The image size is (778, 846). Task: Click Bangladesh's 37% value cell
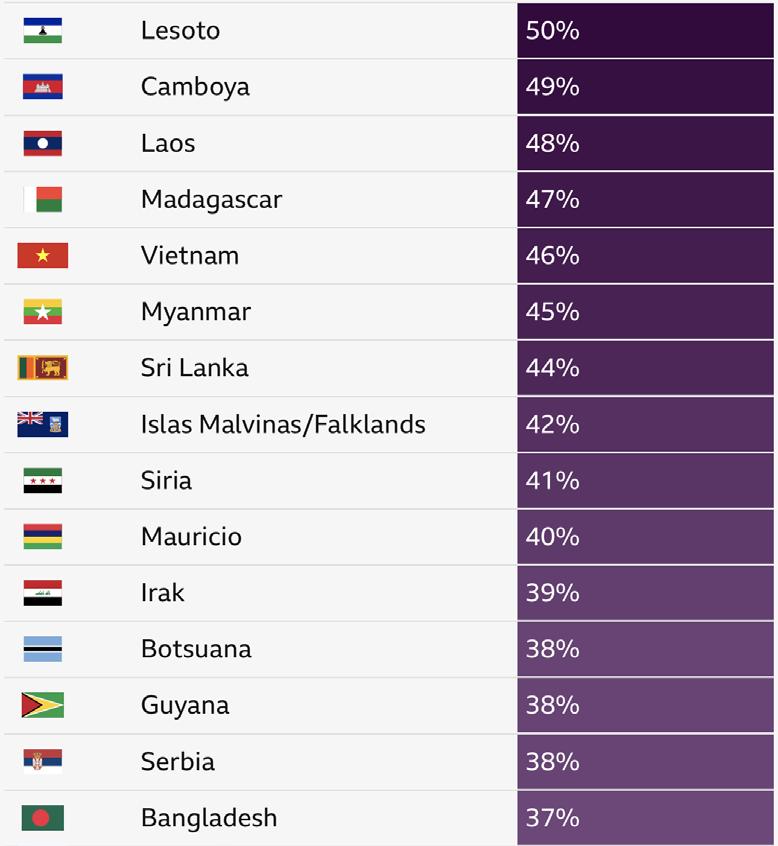[x=646, y=818]
